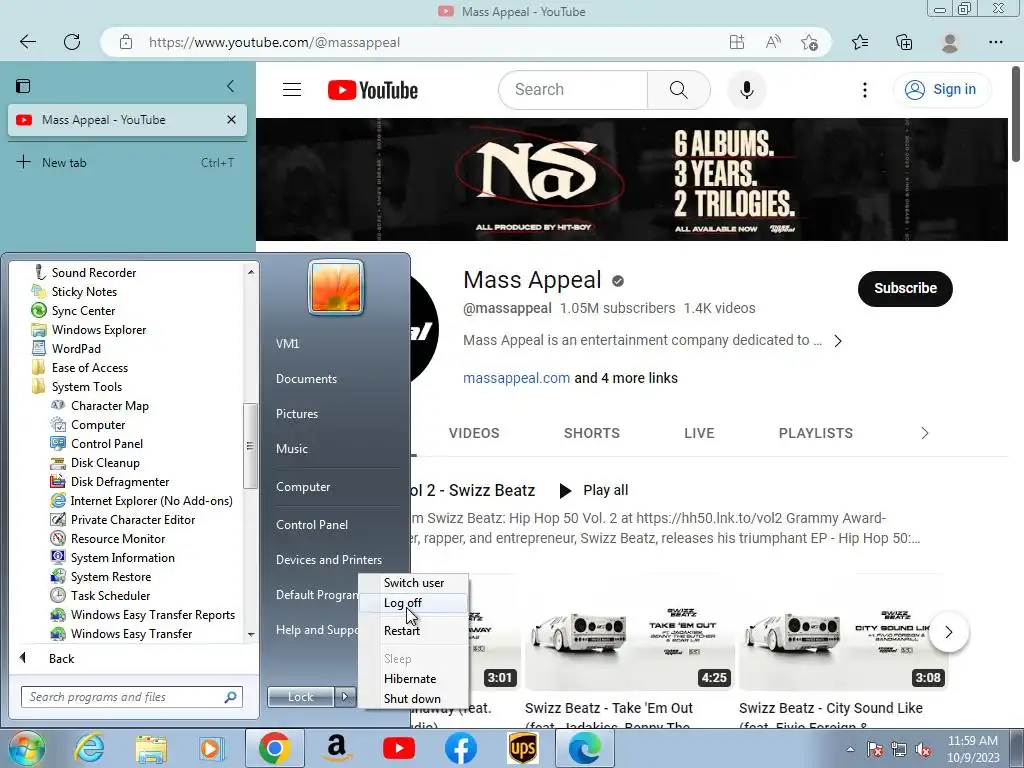
Task: Open the Edge profile avatar
Action: (950, 42)
